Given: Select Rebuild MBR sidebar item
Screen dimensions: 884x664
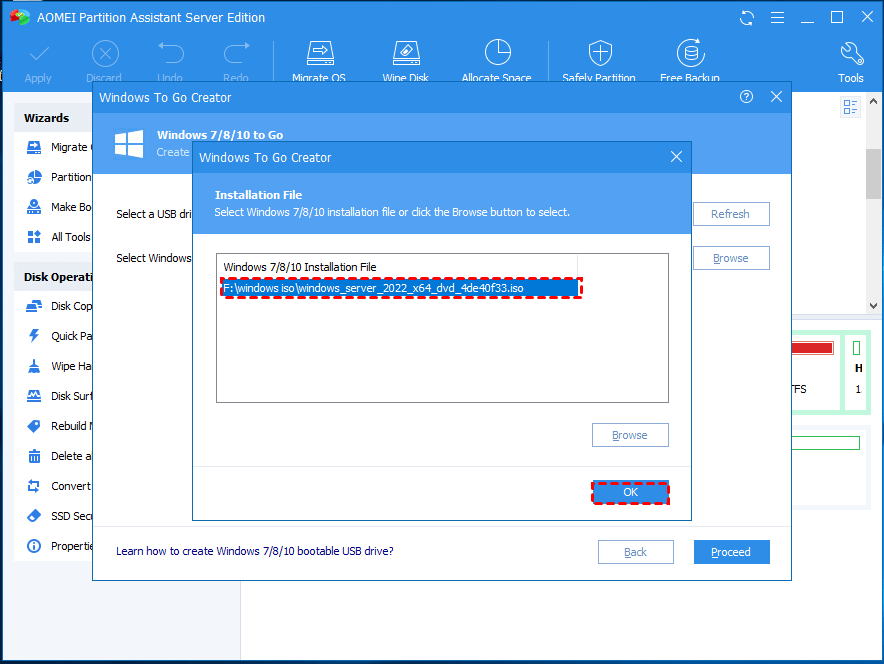Looking at the screenshot, I should (59, 426).
